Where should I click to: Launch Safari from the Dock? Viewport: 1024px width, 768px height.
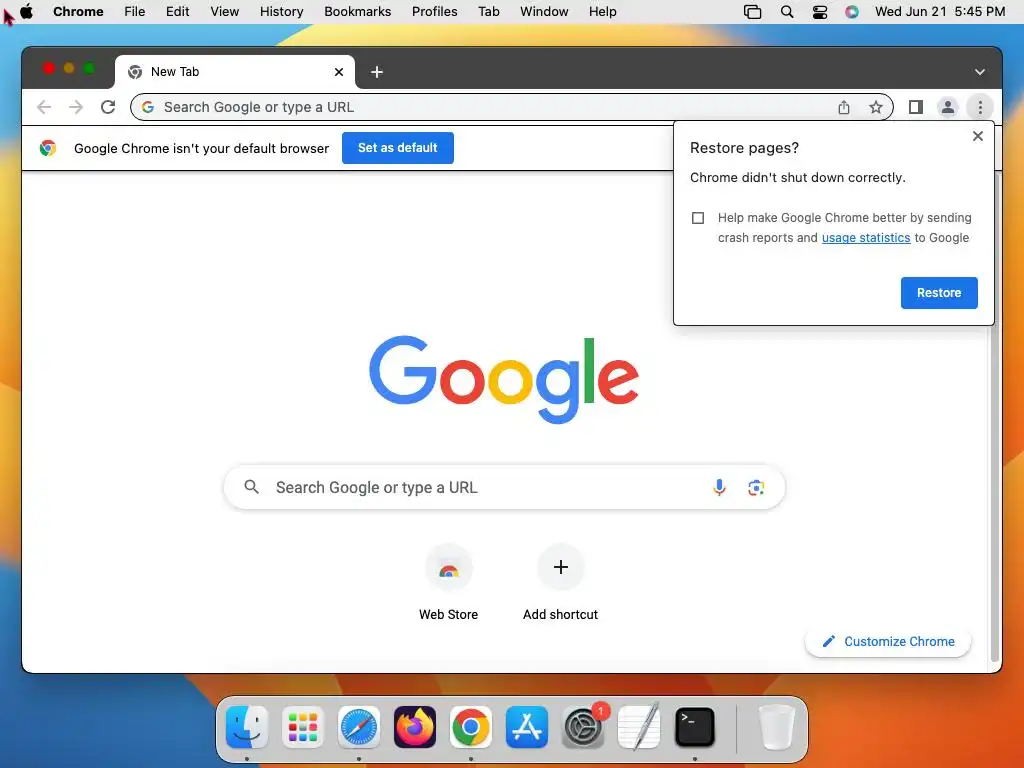click(x=359, y=727)
